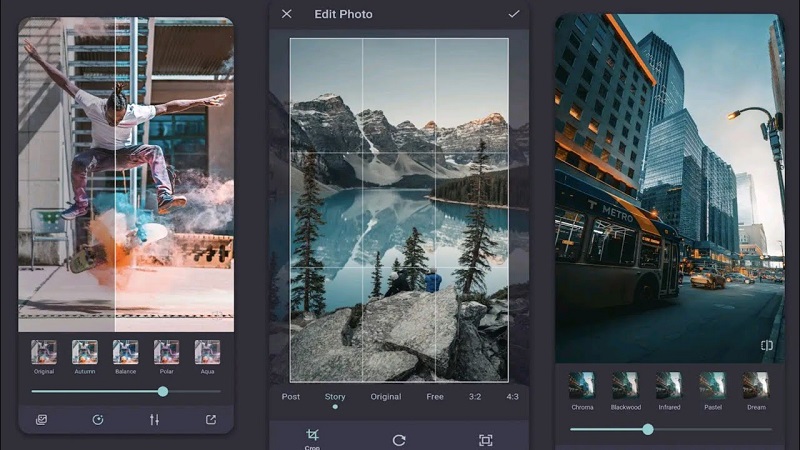
Task: Select the Crop tool icon
Action: tap(312, 435)
